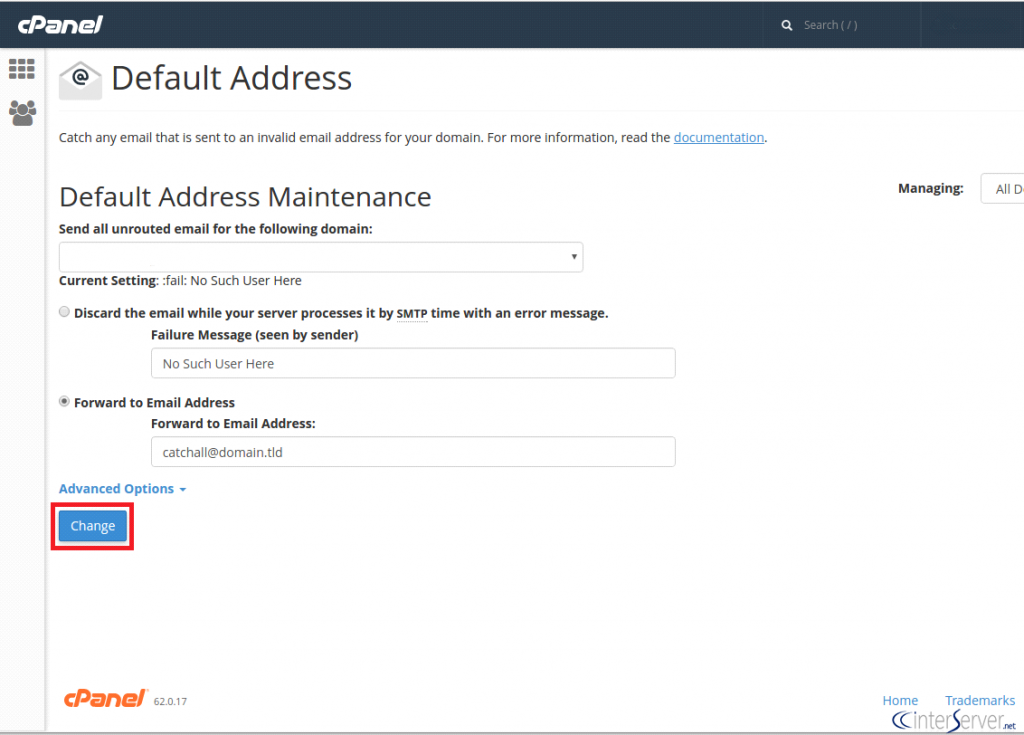Select Forward to Email Address radio button

[65, 402]
